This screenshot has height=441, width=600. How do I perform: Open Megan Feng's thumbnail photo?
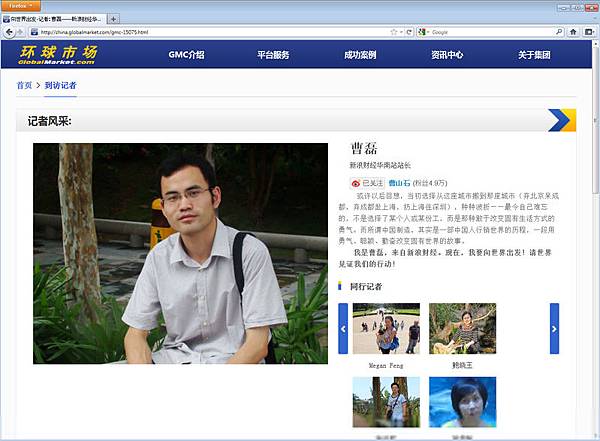(386, 328)
